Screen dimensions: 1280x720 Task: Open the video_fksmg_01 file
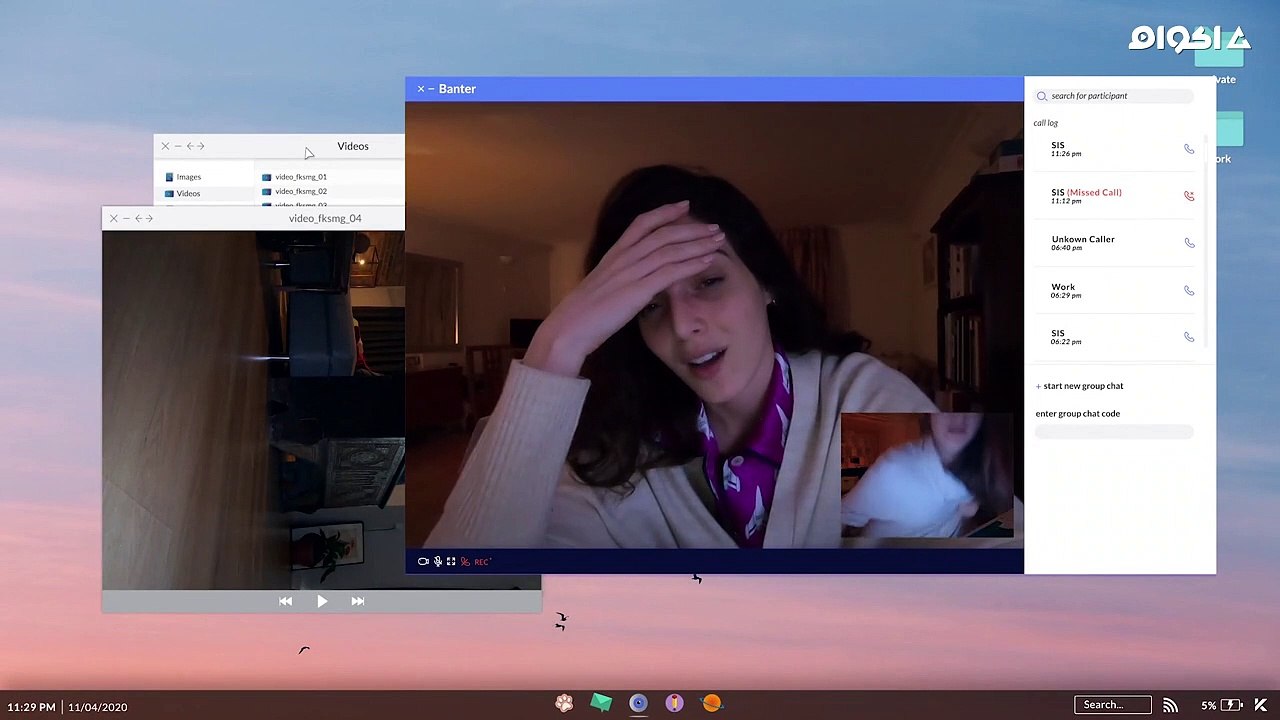(294, 177)
